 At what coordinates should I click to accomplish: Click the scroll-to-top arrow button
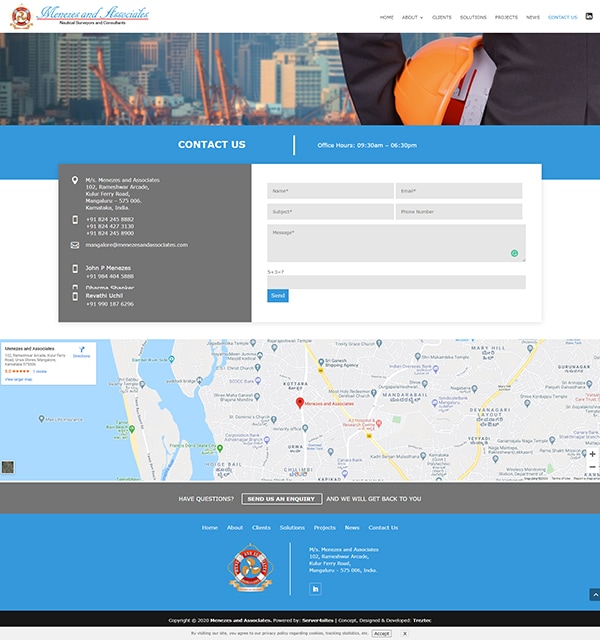(x=595, y=595)
